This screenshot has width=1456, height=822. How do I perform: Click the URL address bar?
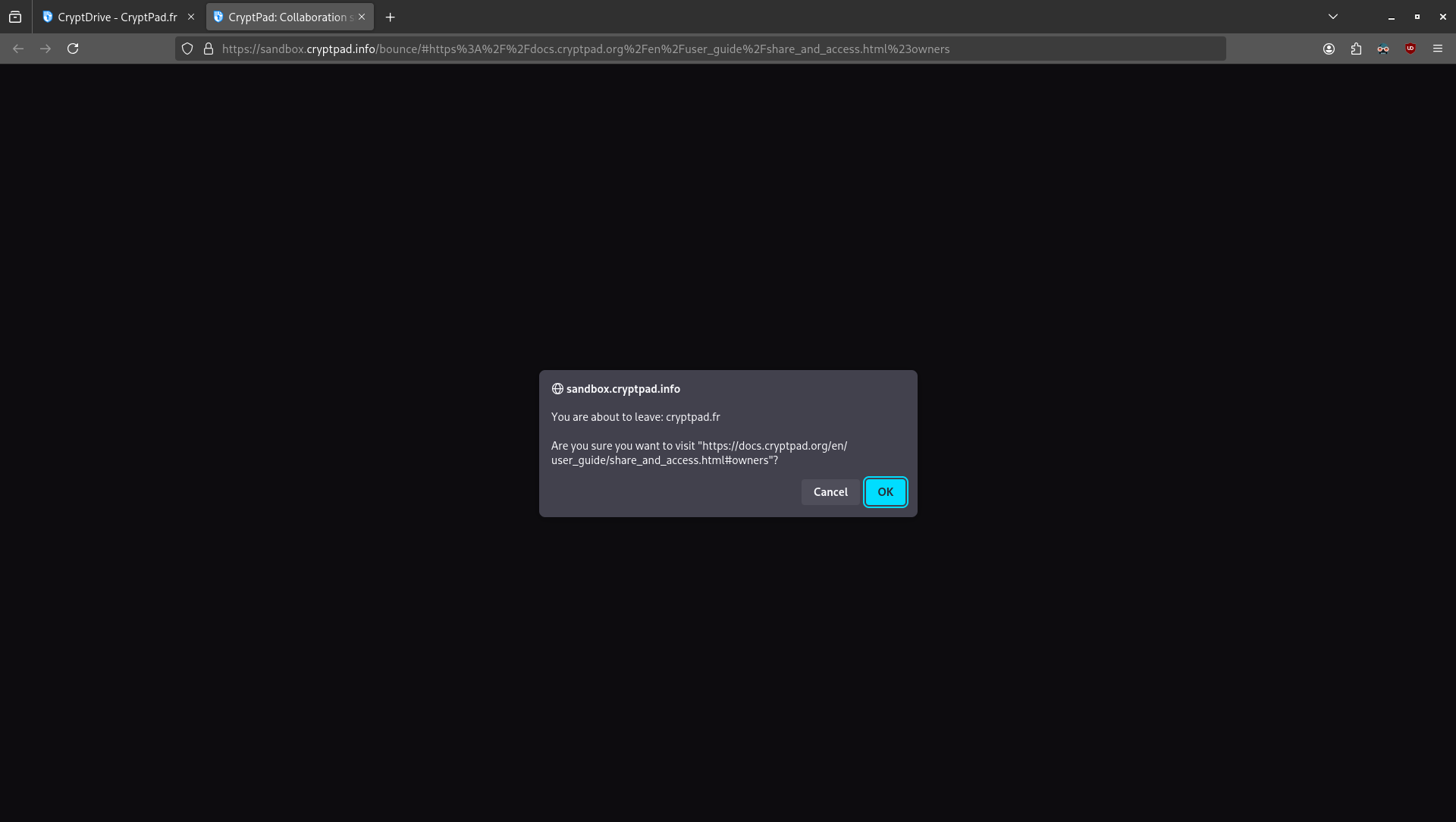(682, 49)
